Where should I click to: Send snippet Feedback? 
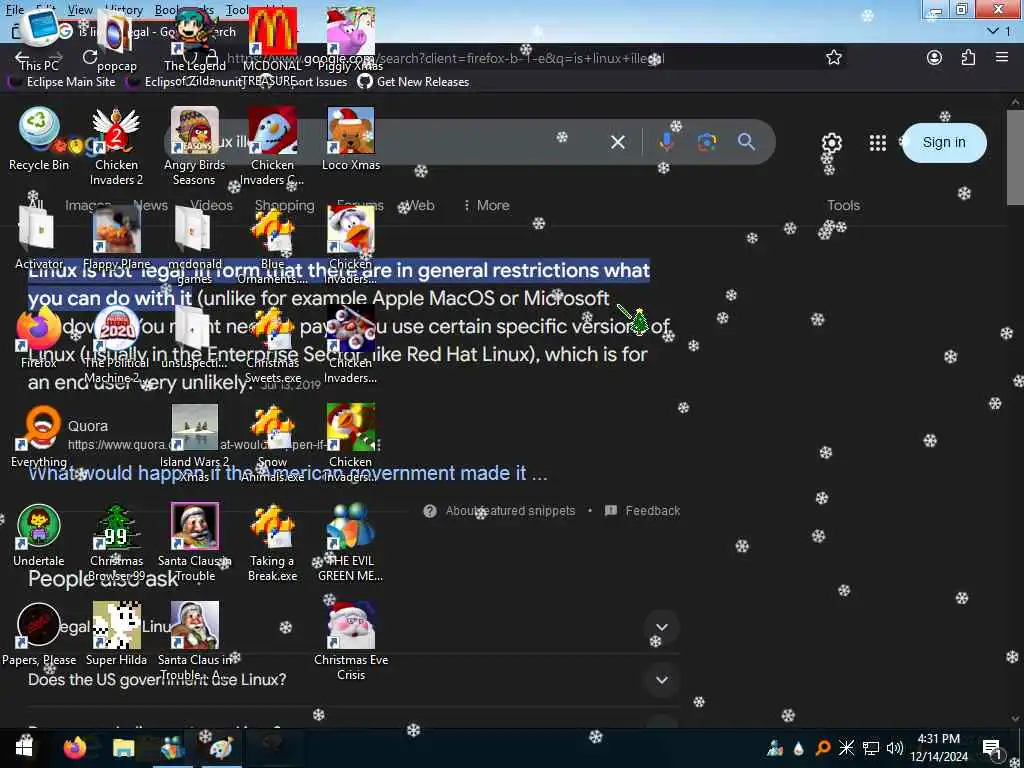click(643, 511)
